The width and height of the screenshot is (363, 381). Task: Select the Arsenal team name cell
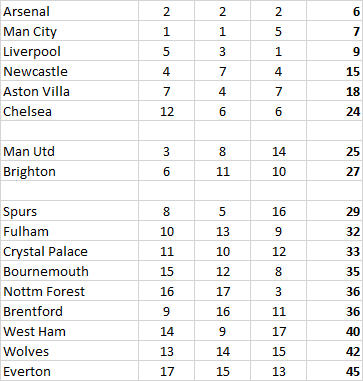point(69,11)
